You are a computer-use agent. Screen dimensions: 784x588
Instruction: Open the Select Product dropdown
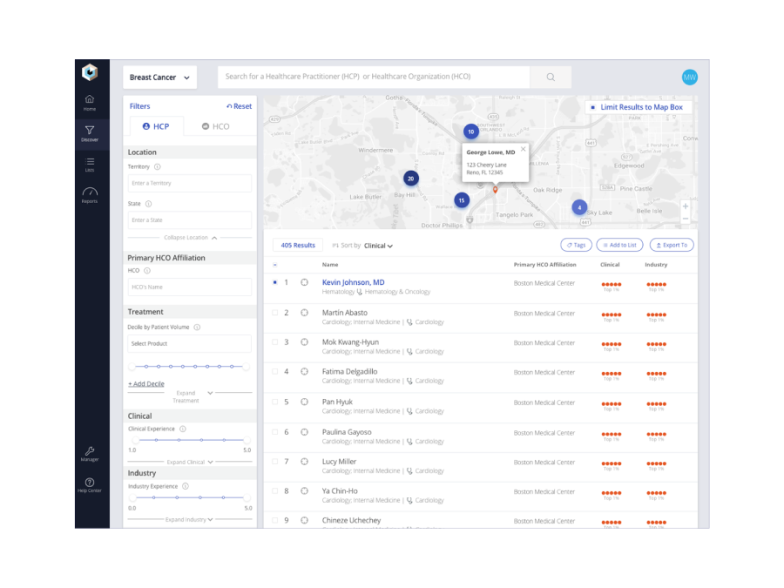click(x=190, y=344)
